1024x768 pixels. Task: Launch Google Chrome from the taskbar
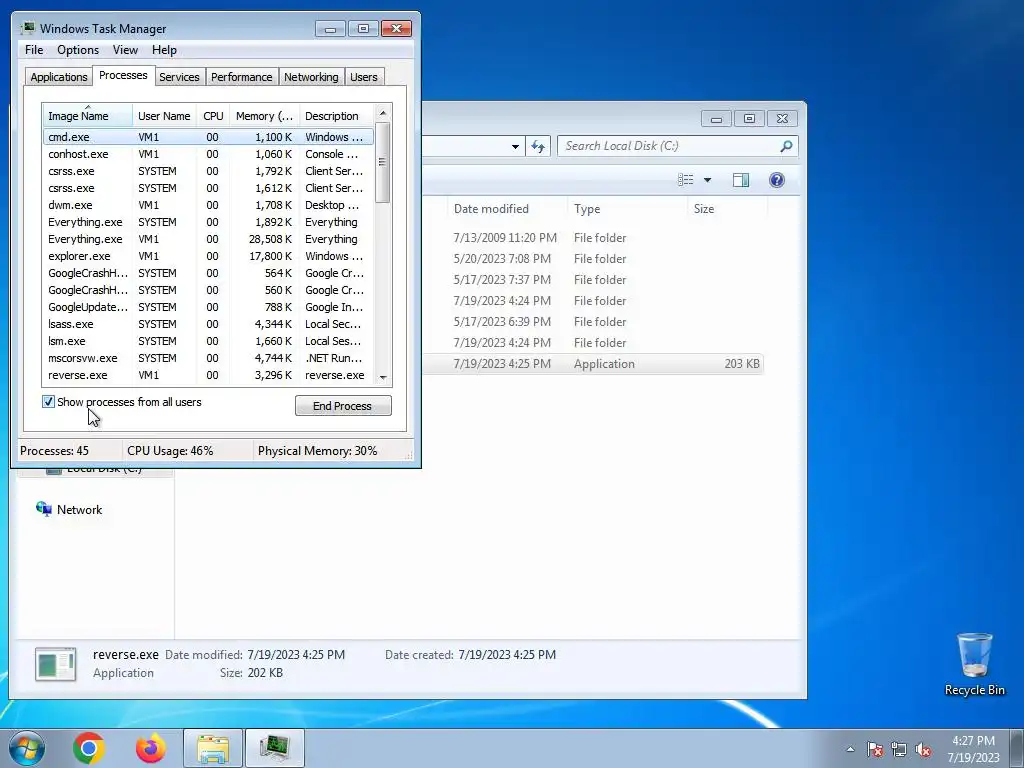point(89,748)
